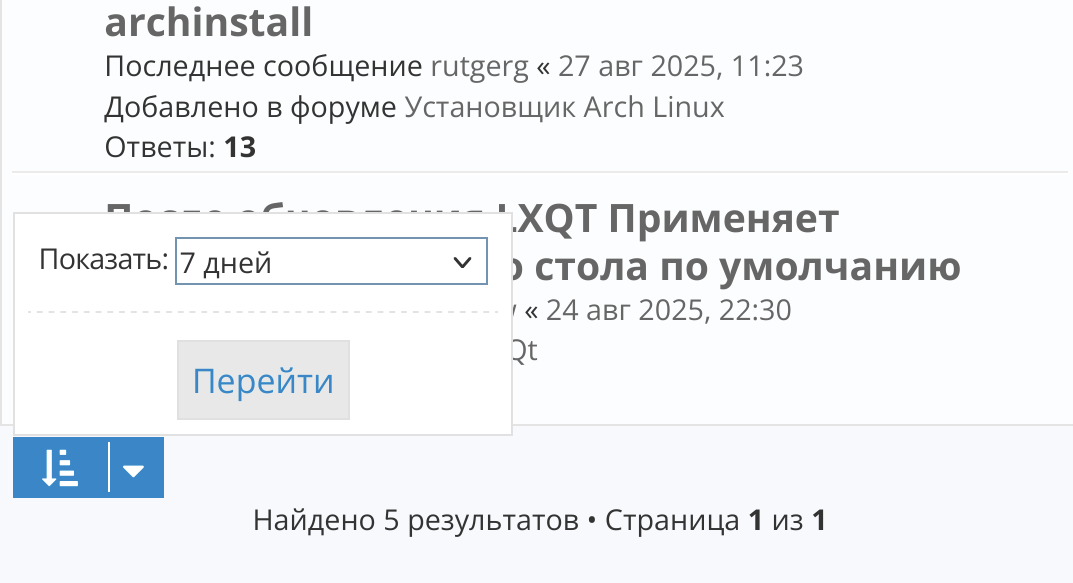Screen dimensions: 1073x583
Task: Click the Добавлено в форуме label
Action: coord(250,107)
